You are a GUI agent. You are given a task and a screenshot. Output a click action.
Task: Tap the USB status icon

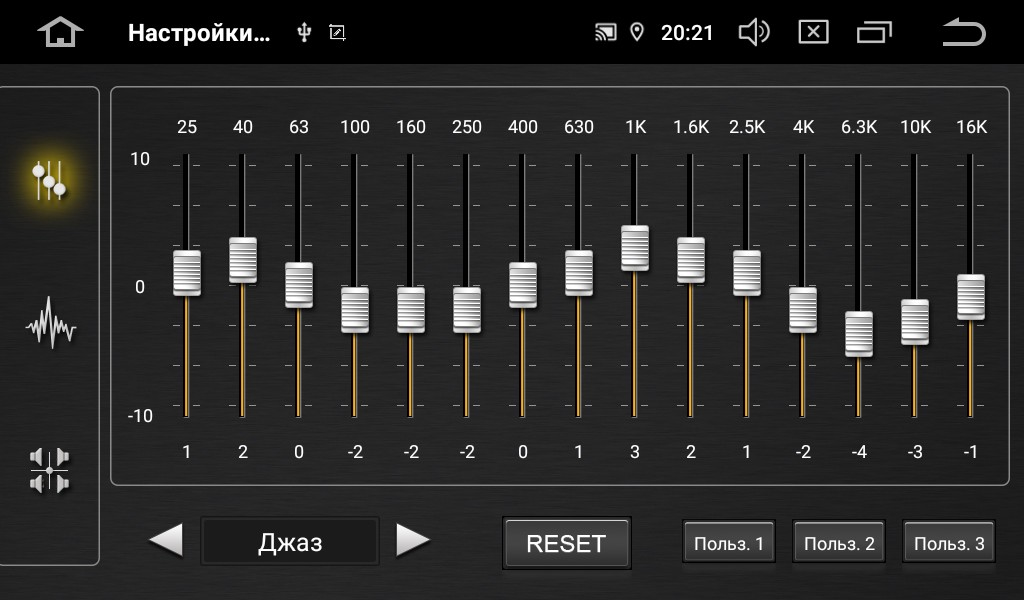pos(304,33)
